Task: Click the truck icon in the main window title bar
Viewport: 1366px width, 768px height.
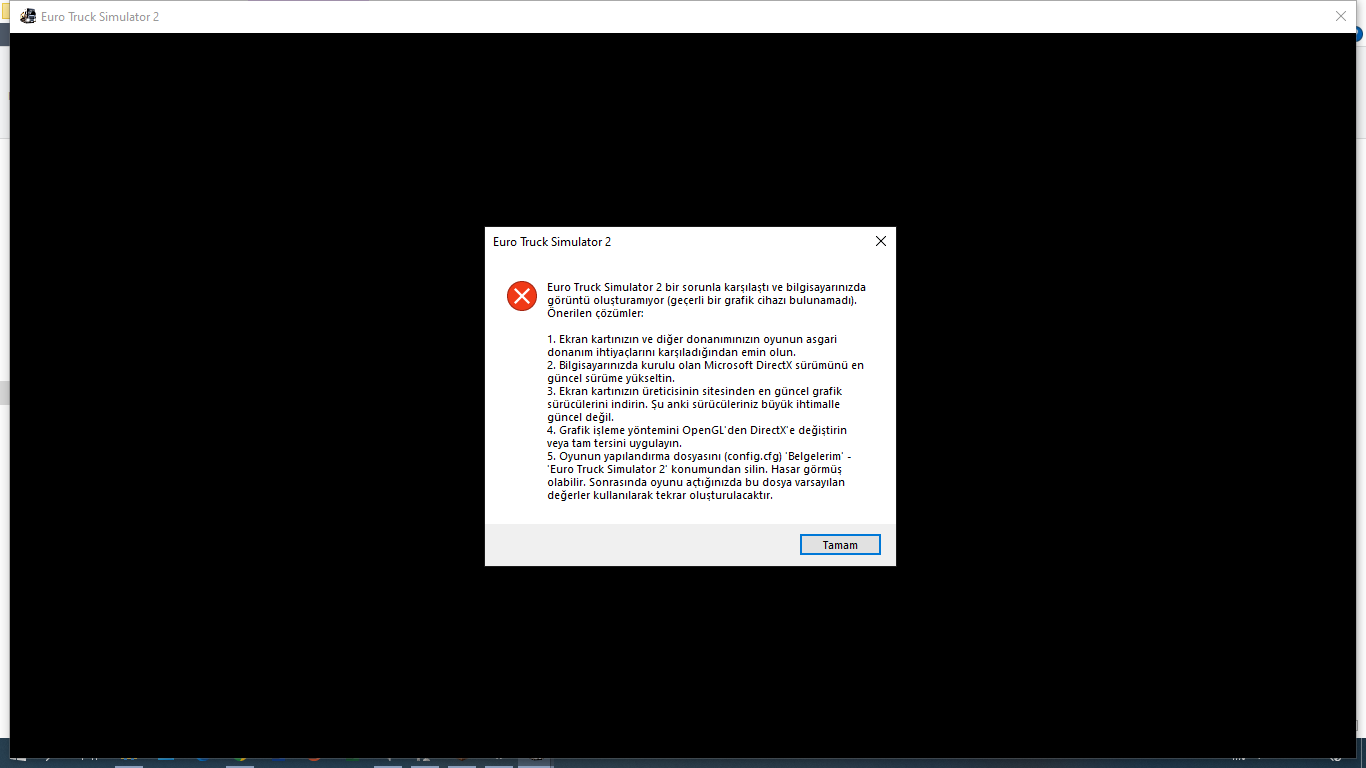Action: tap(28, 16)
